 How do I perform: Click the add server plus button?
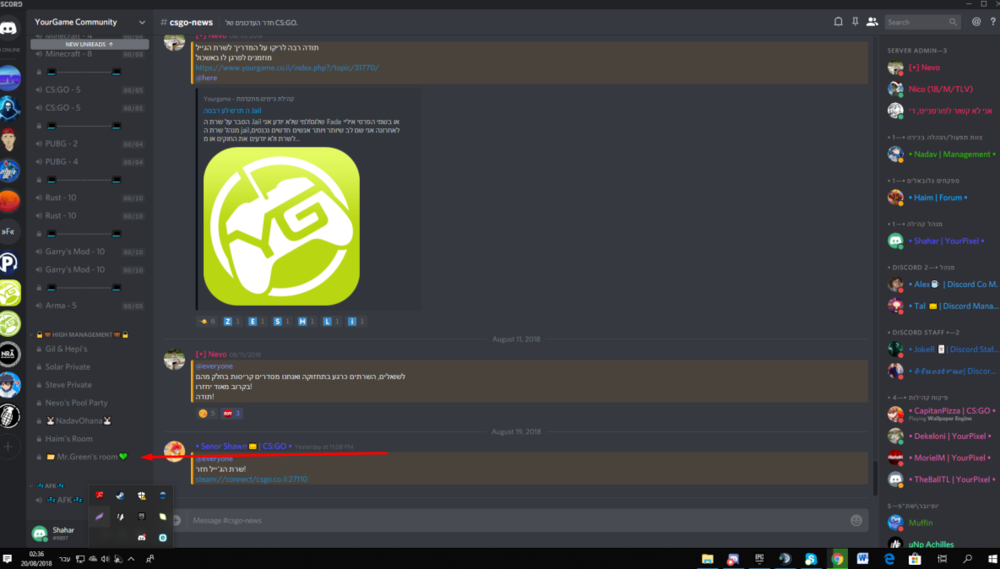[8, 447]
